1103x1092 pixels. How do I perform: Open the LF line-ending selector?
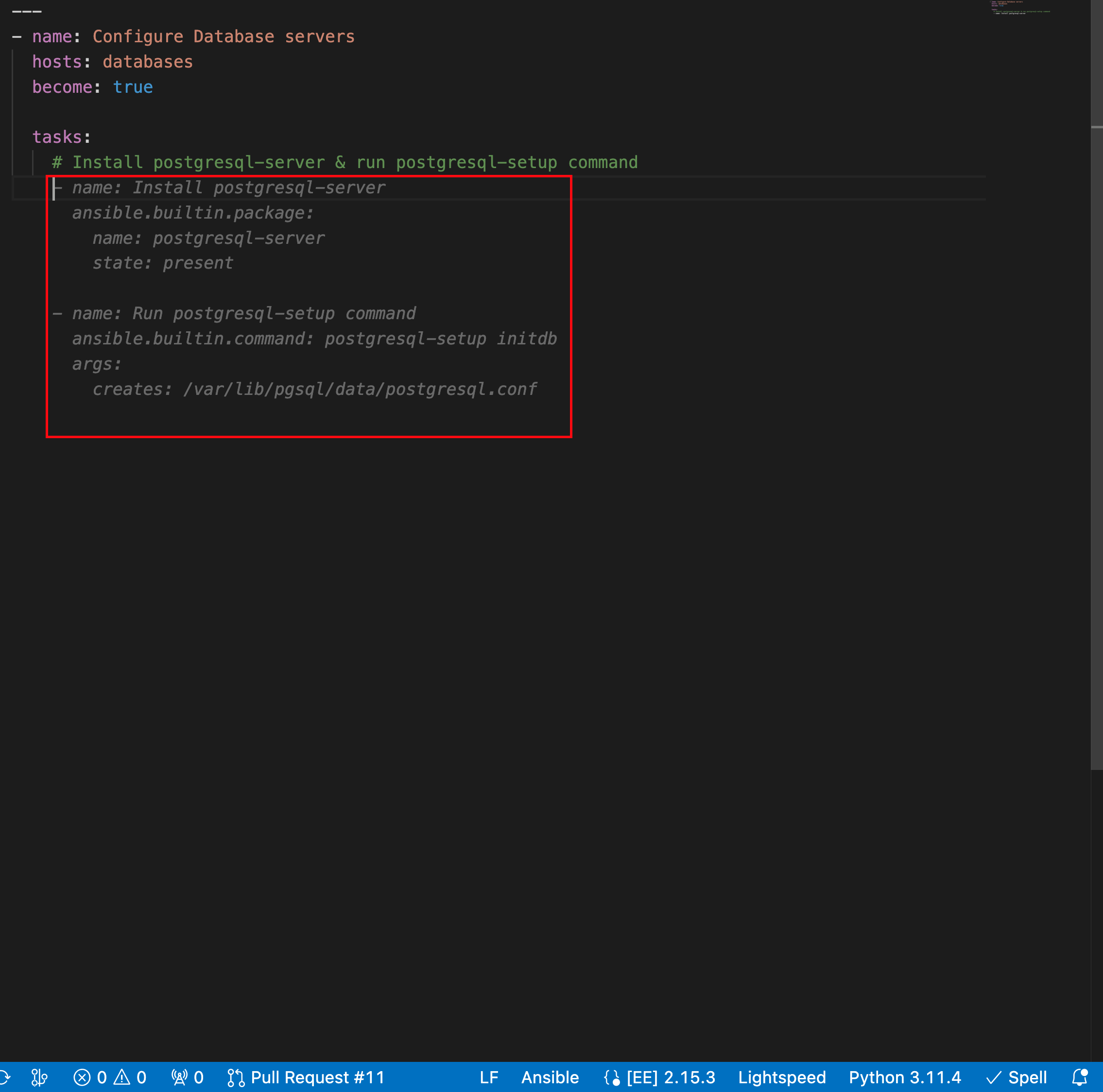(489, 1077)
